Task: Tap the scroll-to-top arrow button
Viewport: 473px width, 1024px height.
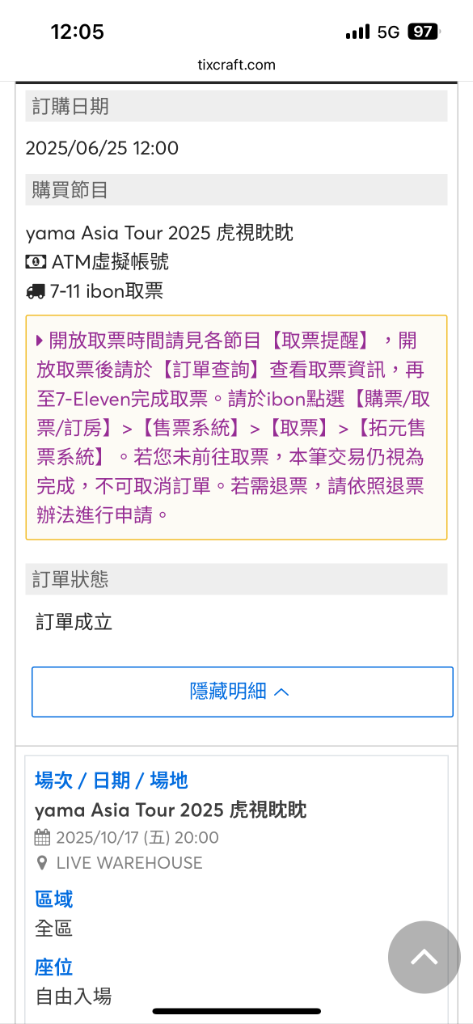Action: click(x=424, y=957)
